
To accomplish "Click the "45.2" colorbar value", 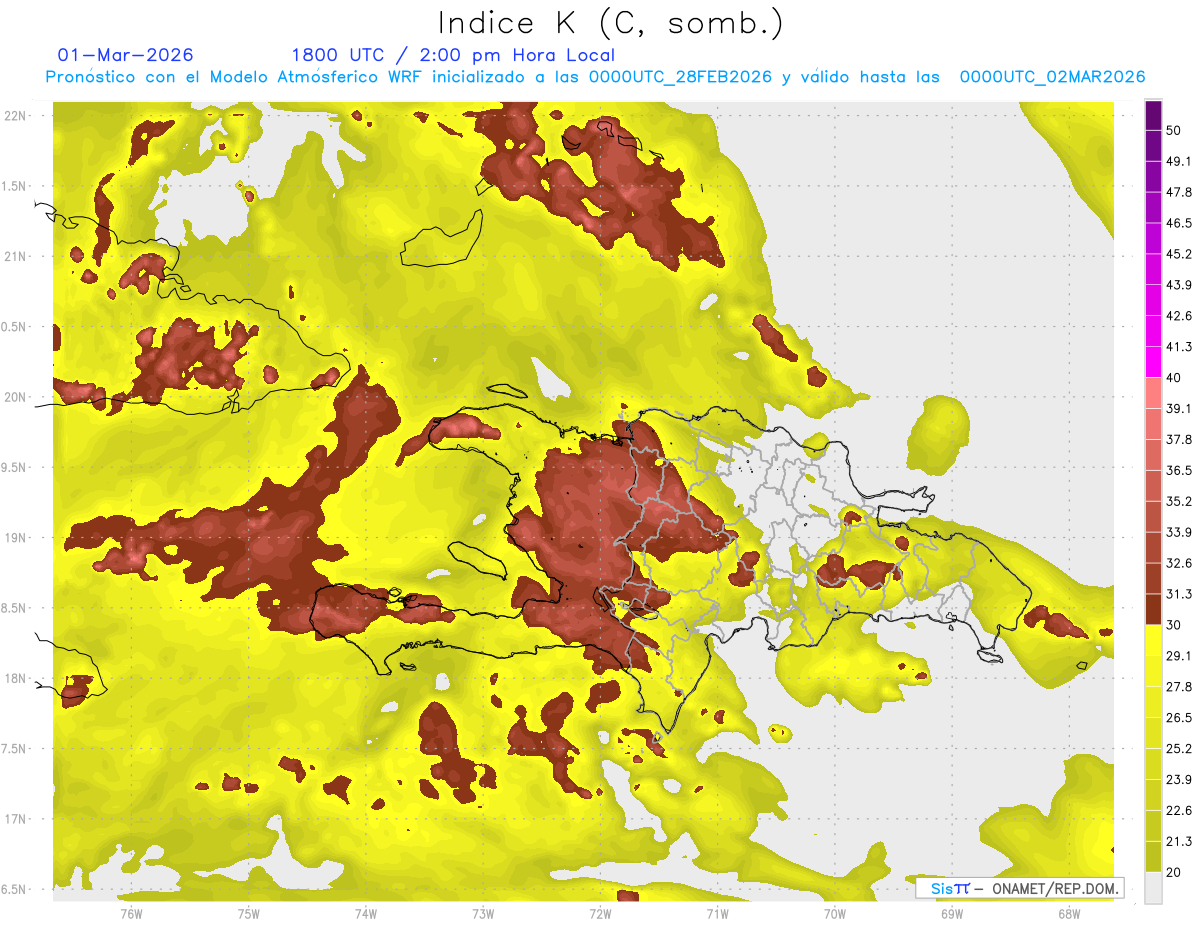I will point(1179,254).
